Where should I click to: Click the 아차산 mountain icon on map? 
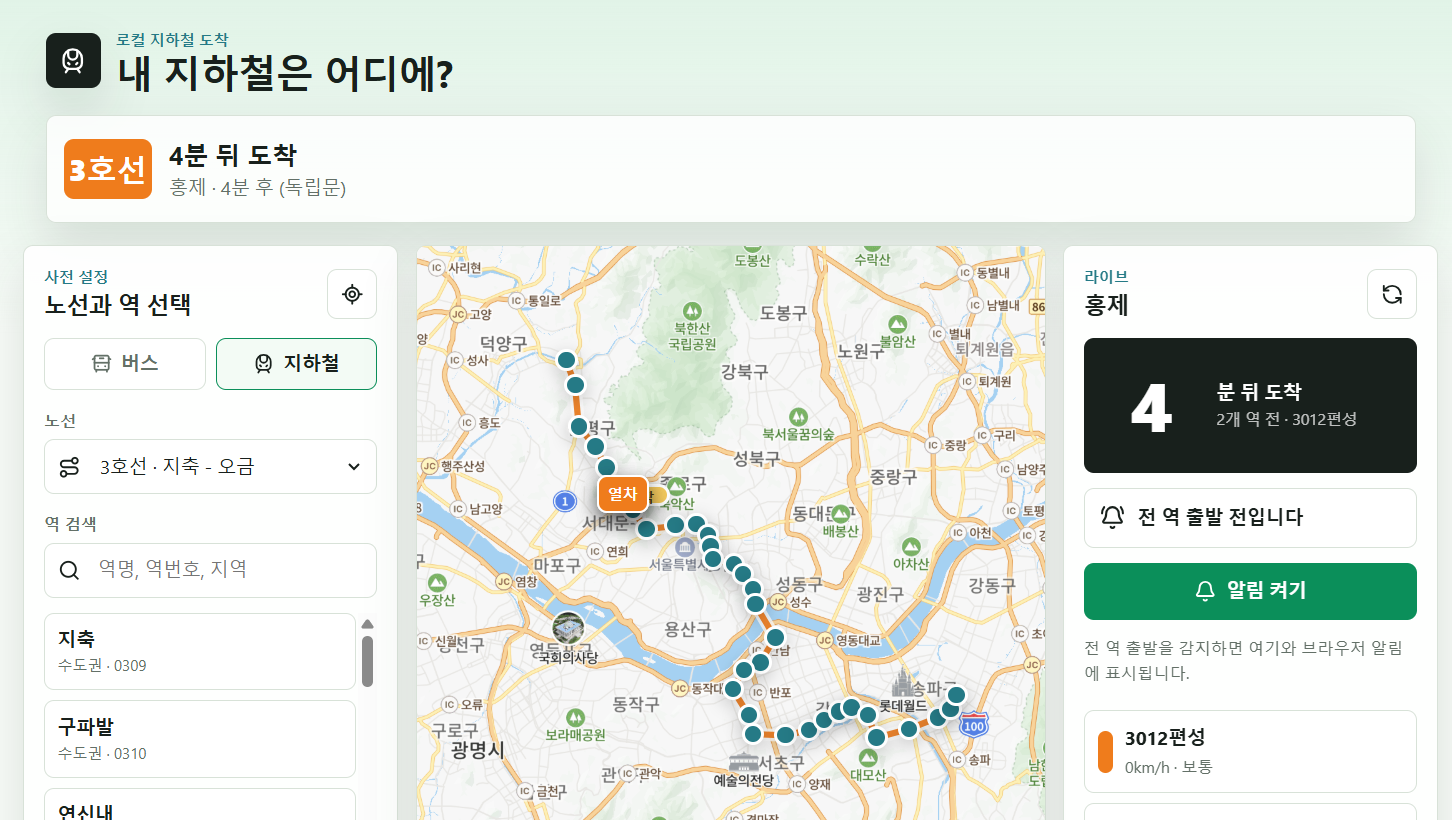pos(910,547)
